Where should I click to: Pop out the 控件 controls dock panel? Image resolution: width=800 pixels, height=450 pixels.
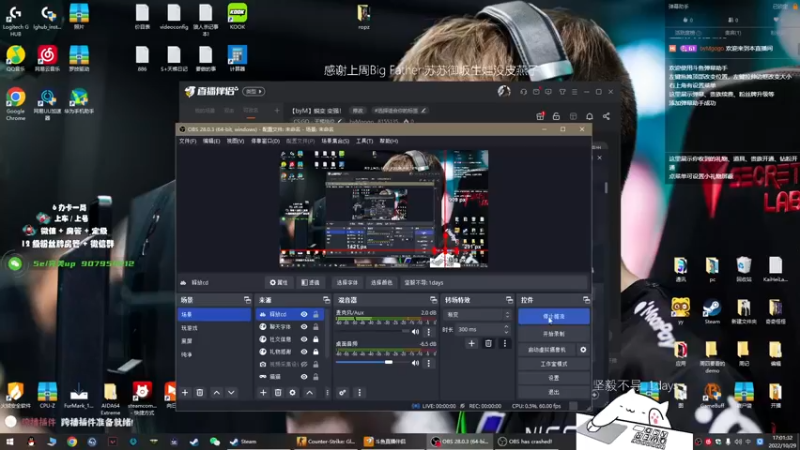pos(586,300)
